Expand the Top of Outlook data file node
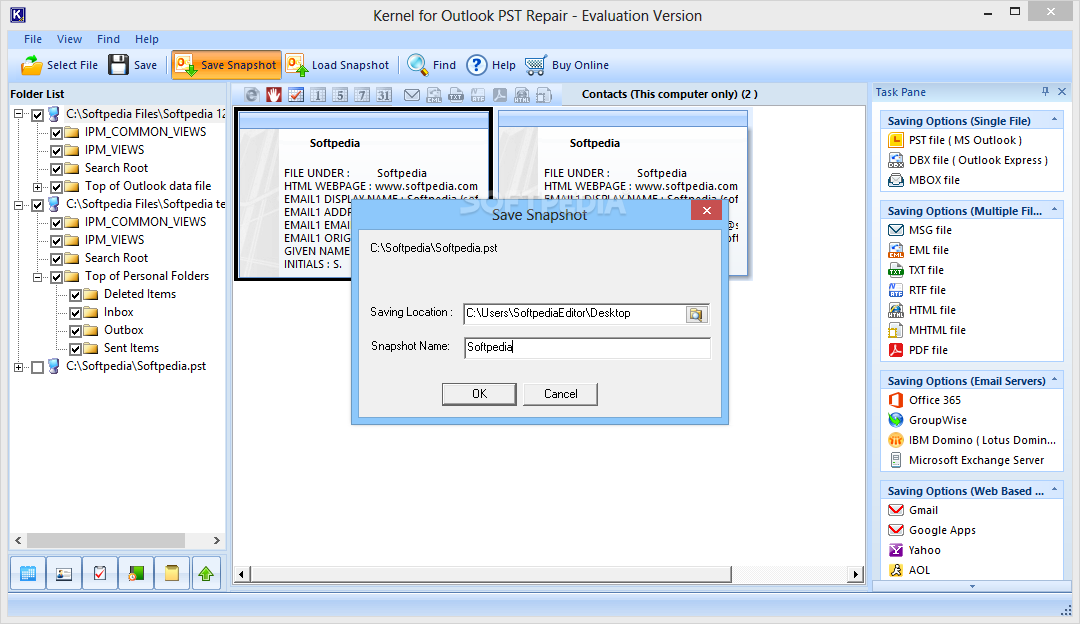The height and width of the screenshot is (624, 1080). 37,187
